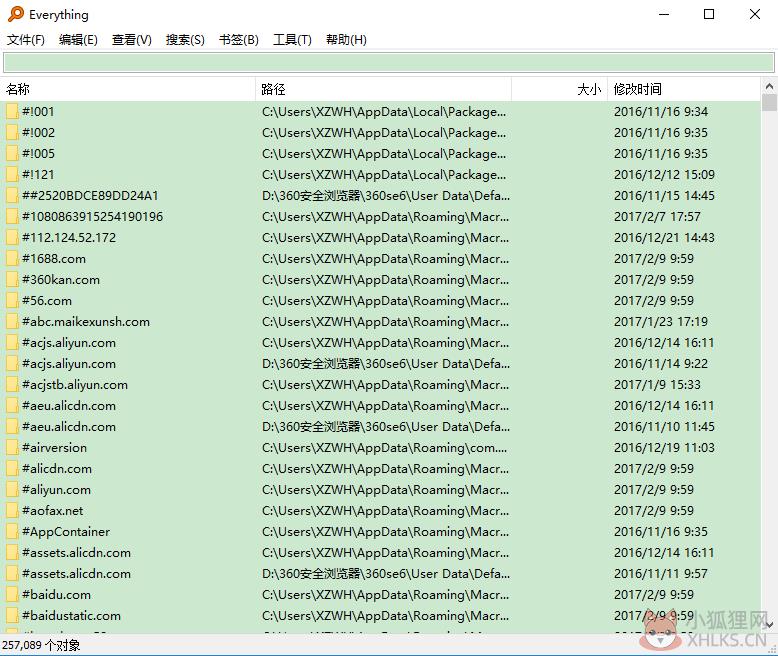Click folder icon of #!002

point(12,132)
